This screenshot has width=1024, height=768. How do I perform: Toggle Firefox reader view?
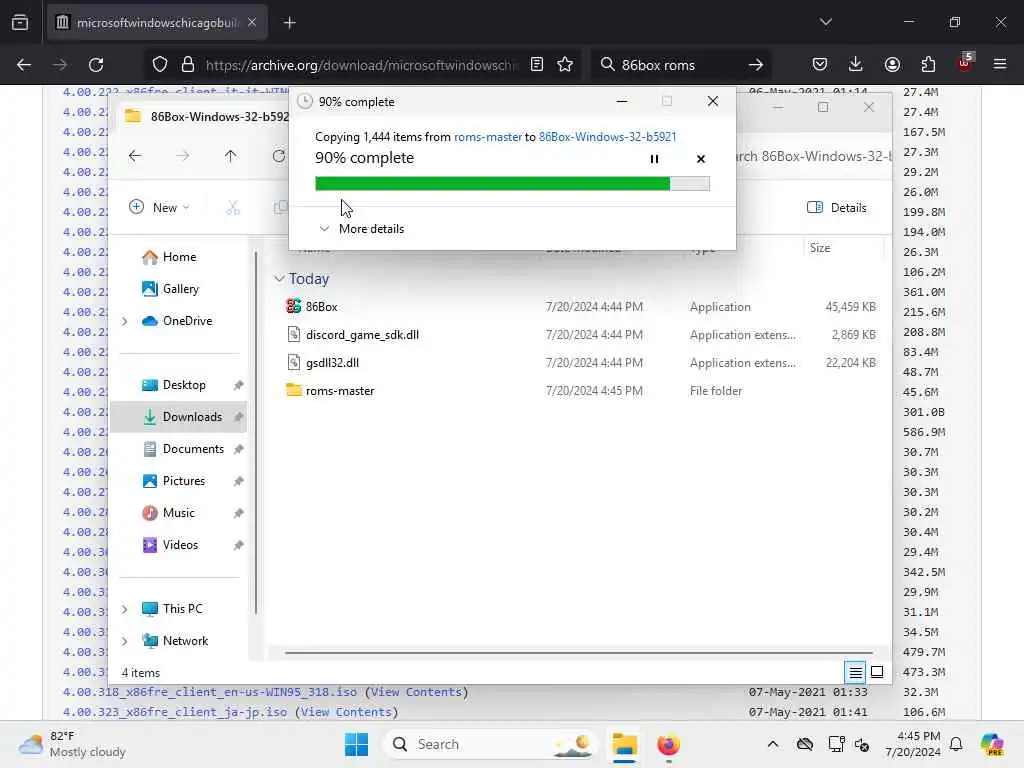pos(537,65)
